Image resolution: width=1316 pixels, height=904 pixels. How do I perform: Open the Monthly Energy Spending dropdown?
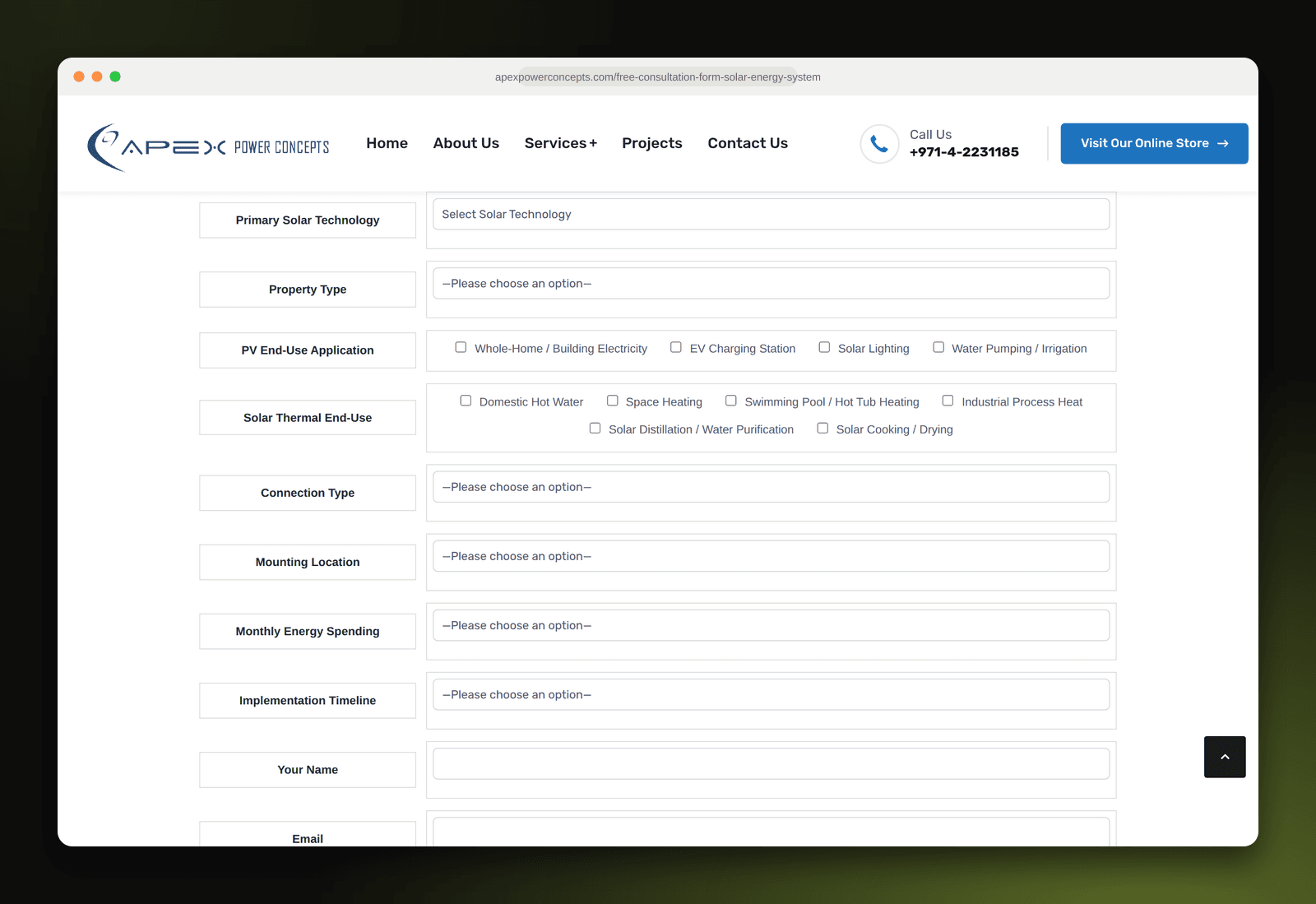(x=771, y=625)
